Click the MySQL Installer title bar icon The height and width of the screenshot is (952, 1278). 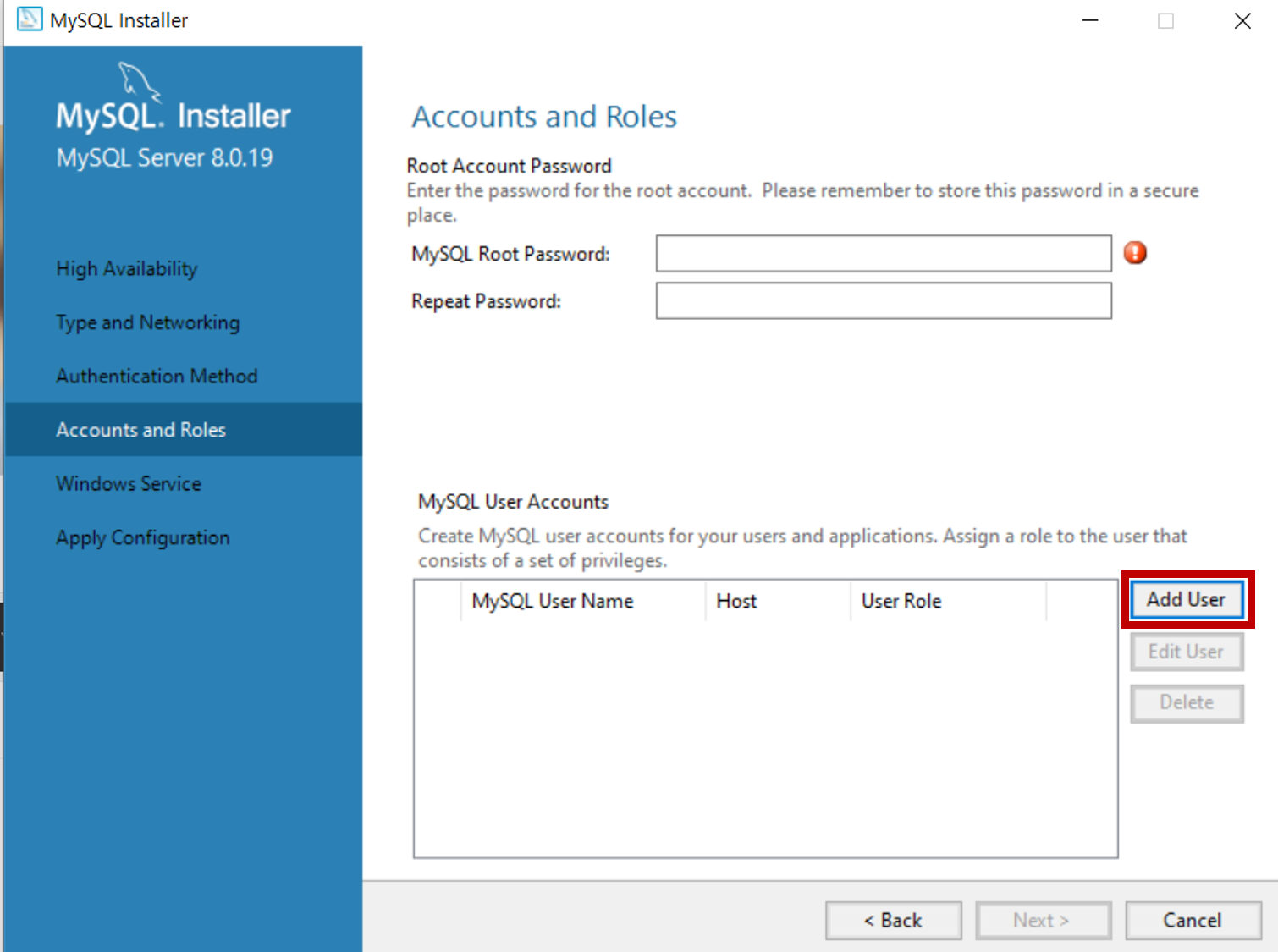[x=30, y=19]
